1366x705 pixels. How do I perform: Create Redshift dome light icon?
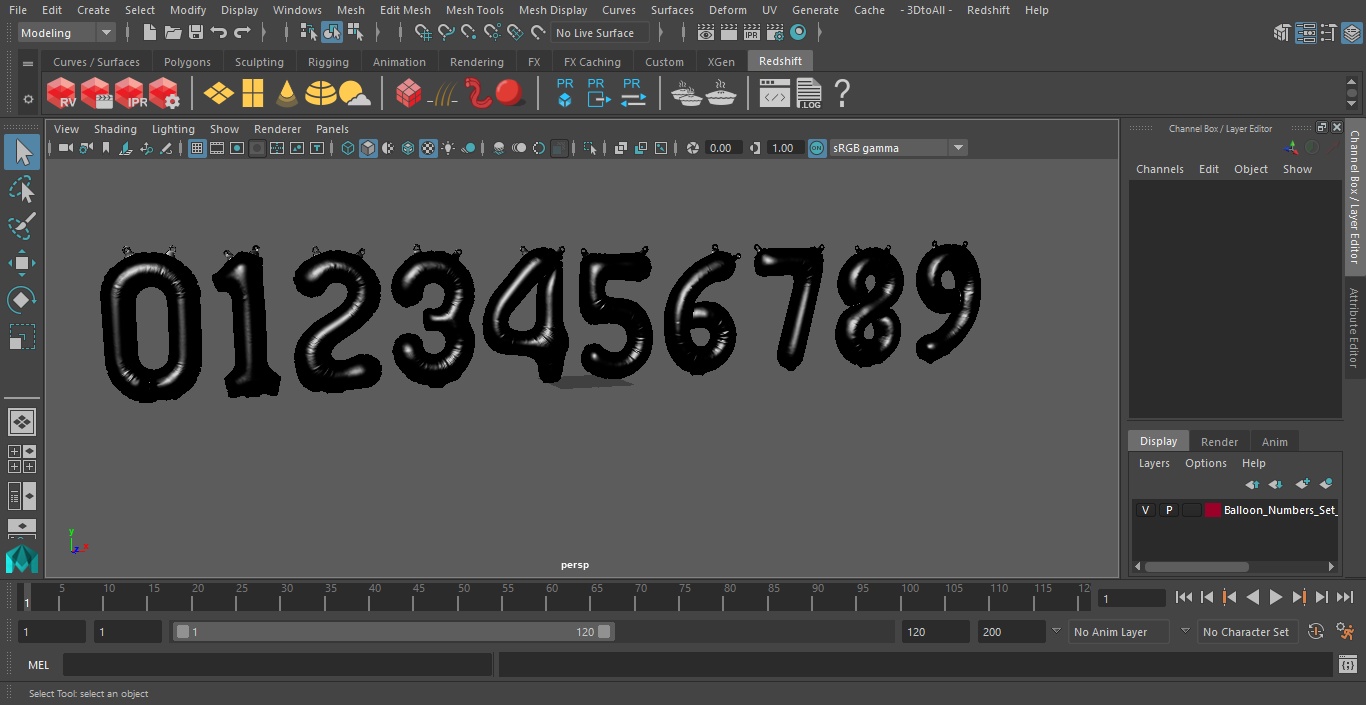coord(320,94)
